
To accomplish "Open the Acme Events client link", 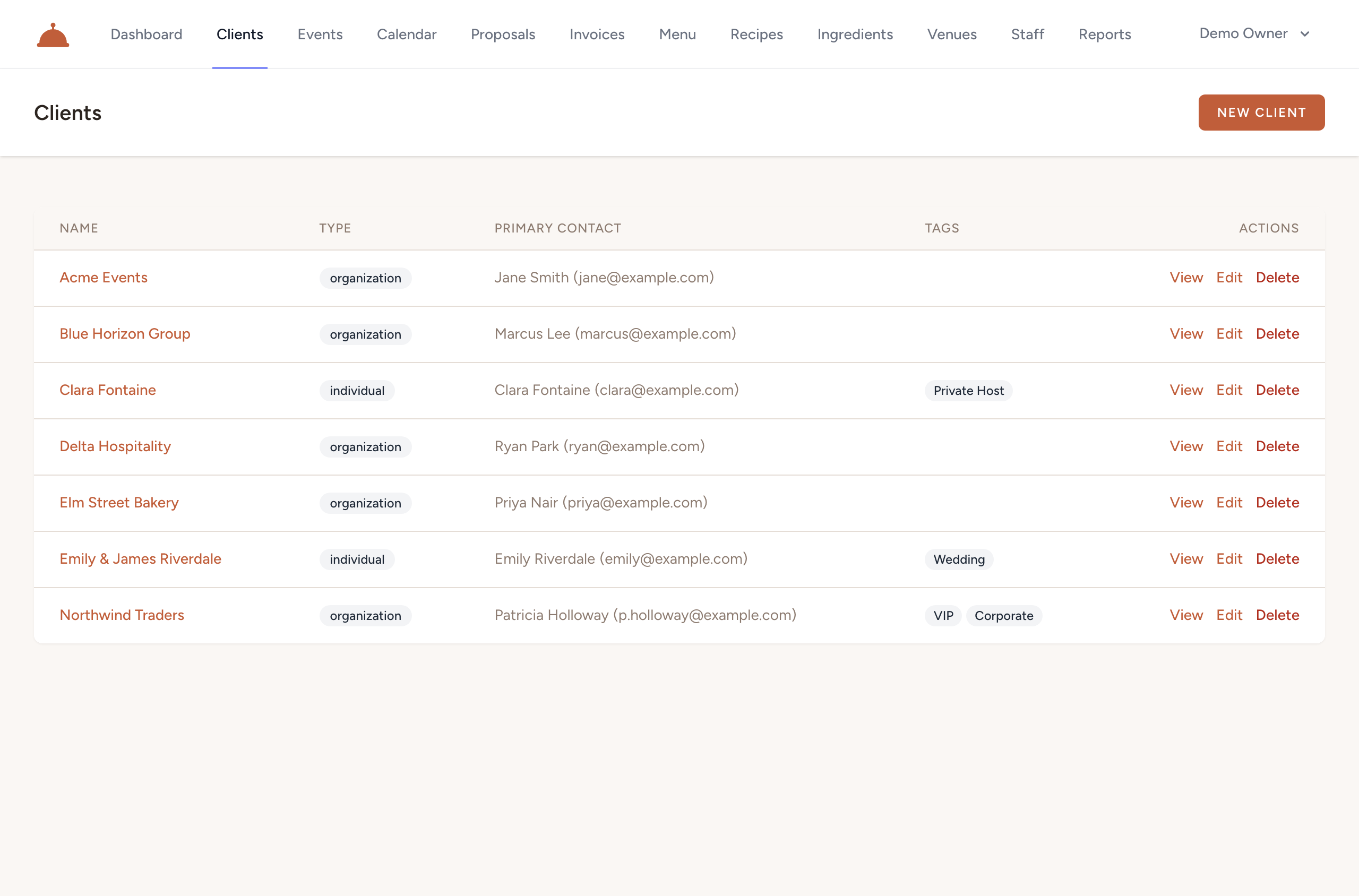I will coord(104,278).
